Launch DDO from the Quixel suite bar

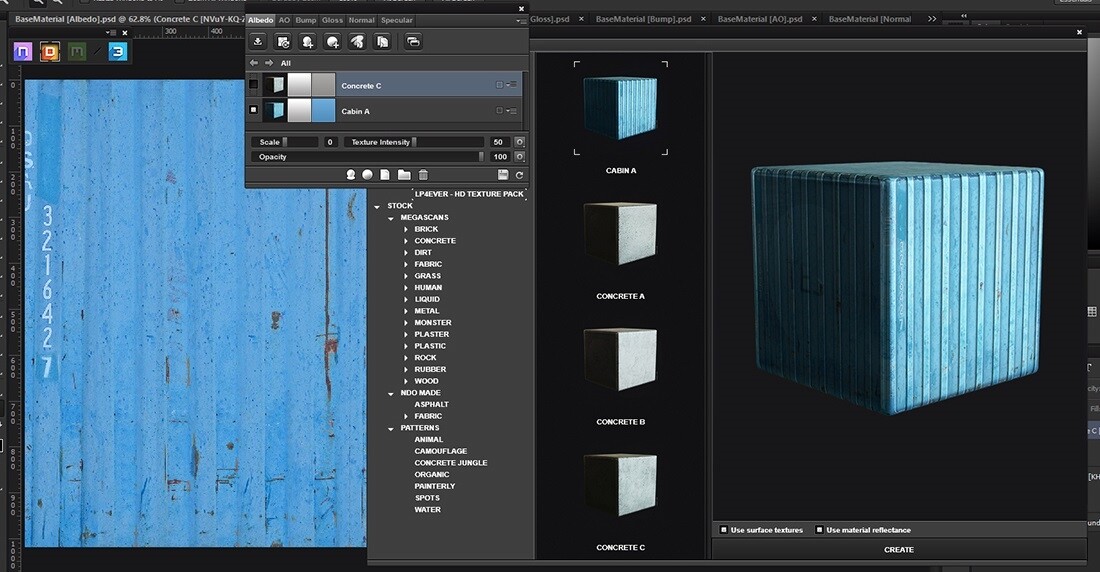[48, 50]
